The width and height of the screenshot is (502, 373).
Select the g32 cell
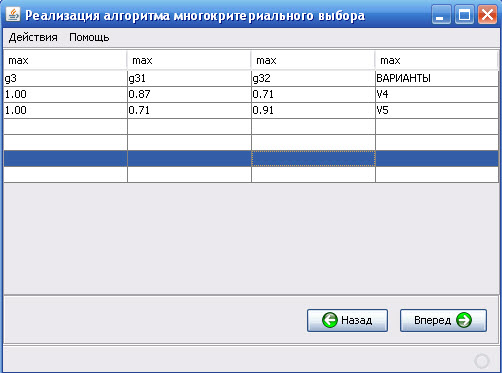[314, 79]
